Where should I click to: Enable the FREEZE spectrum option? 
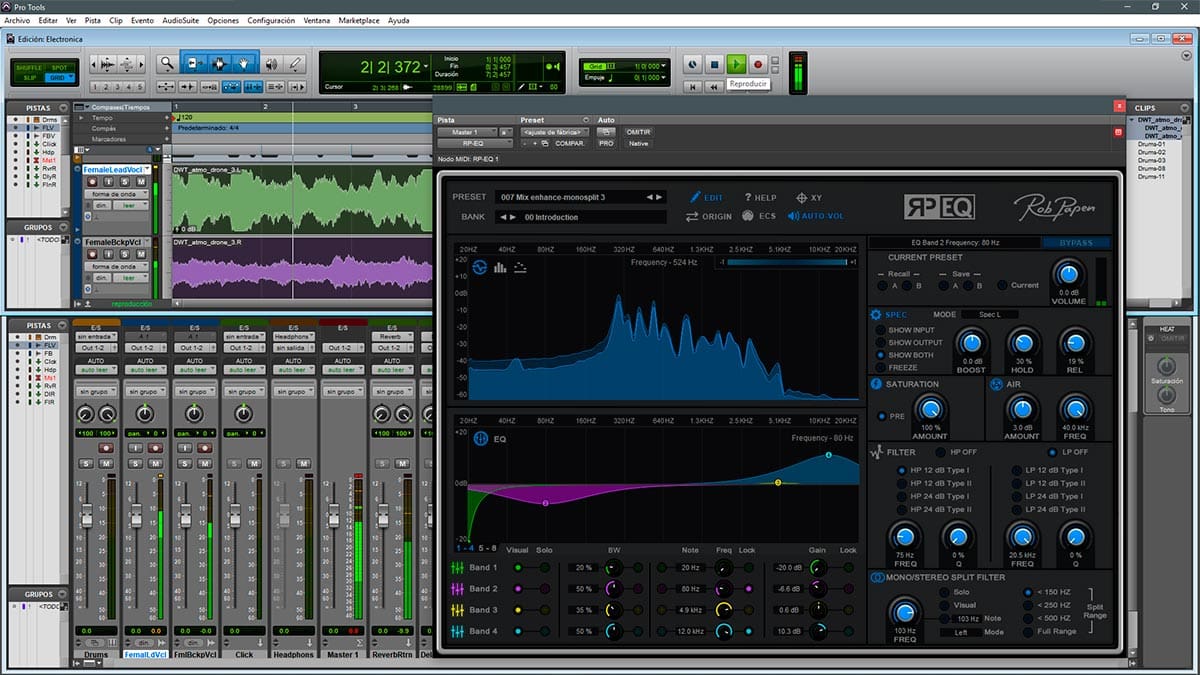(881, 367)
